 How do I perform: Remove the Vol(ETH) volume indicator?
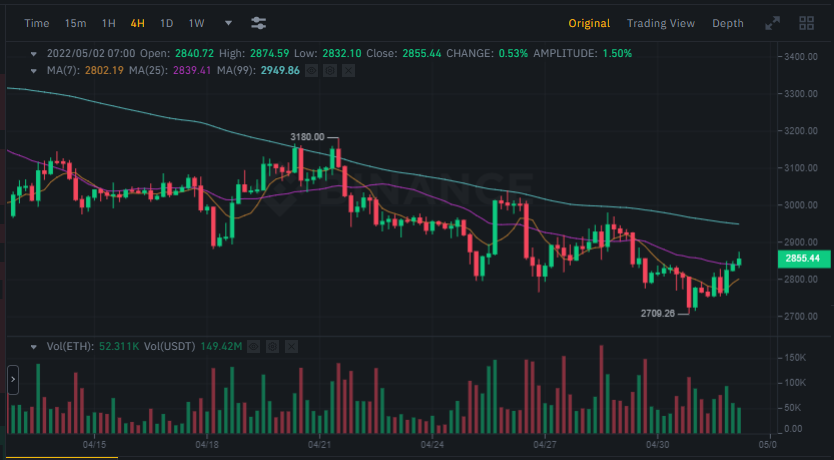(290, 346)
